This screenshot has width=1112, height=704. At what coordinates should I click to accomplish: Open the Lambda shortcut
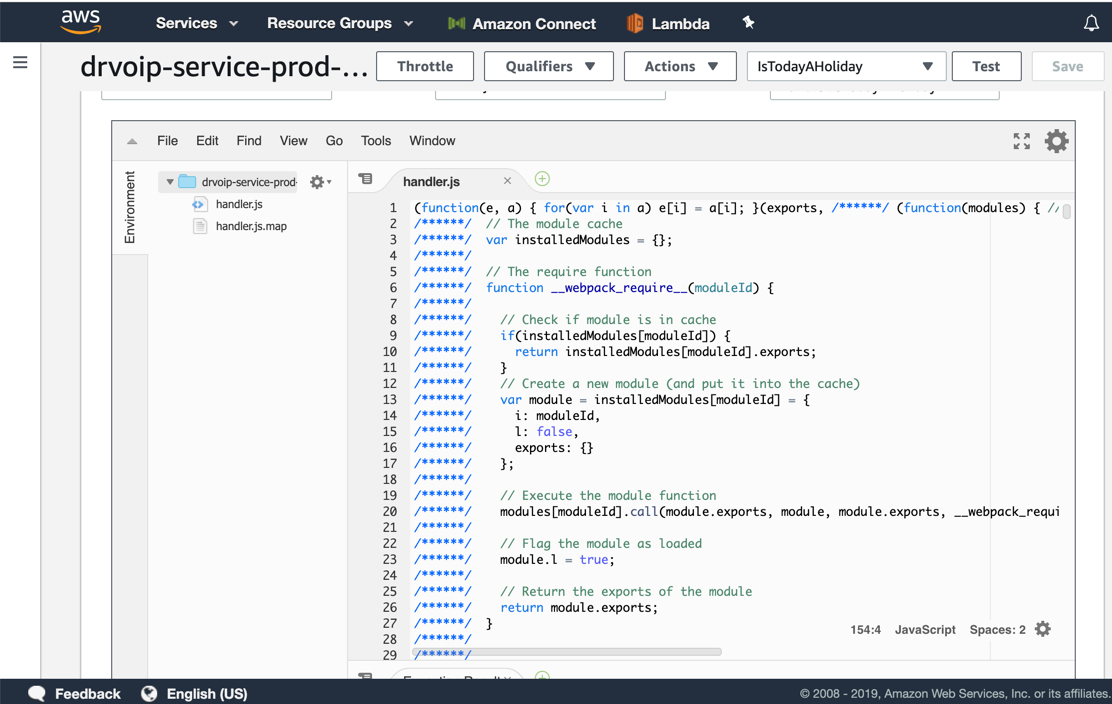coord(668,23)
